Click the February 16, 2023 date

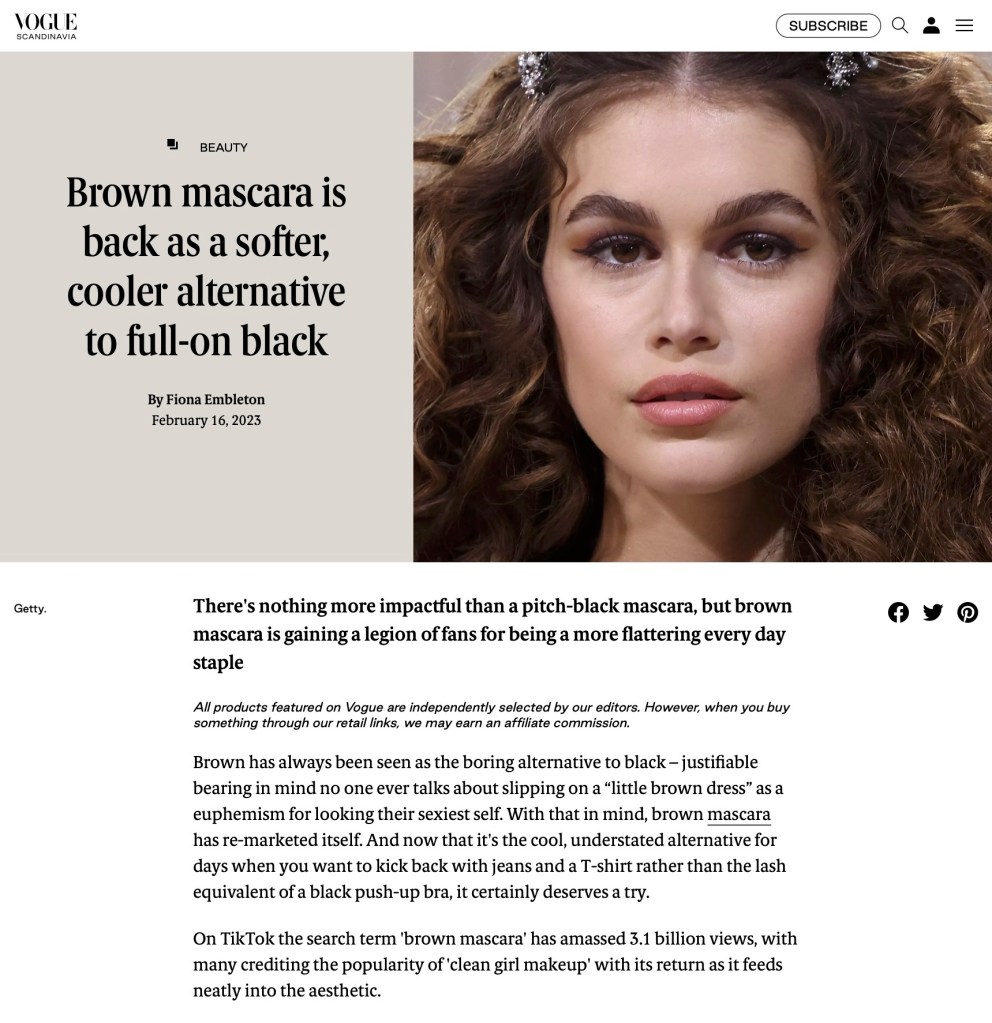[206, 420]
